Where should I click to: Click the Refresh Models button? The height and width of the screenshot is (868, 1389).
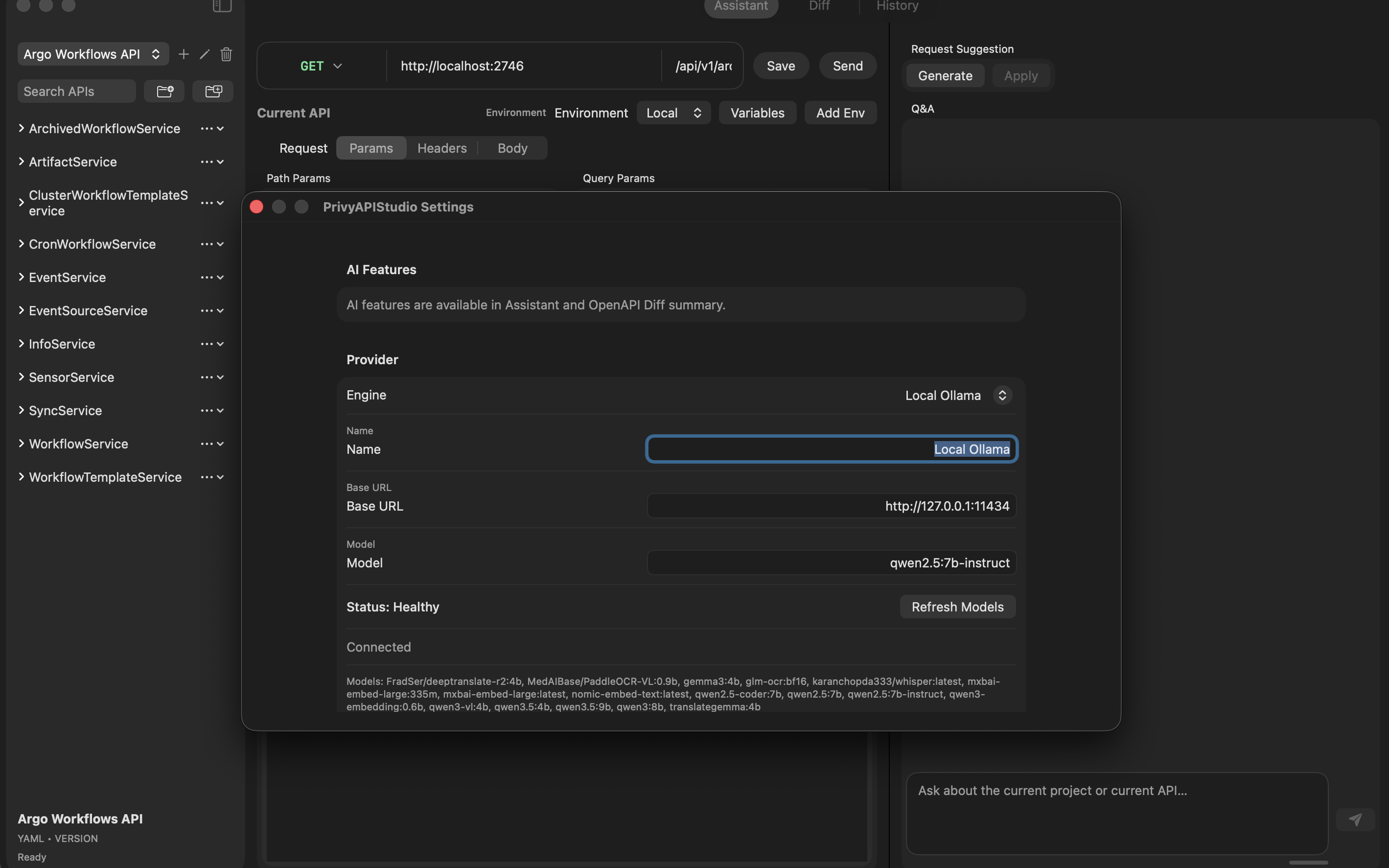pyautogui.click(x=957, y=607)
